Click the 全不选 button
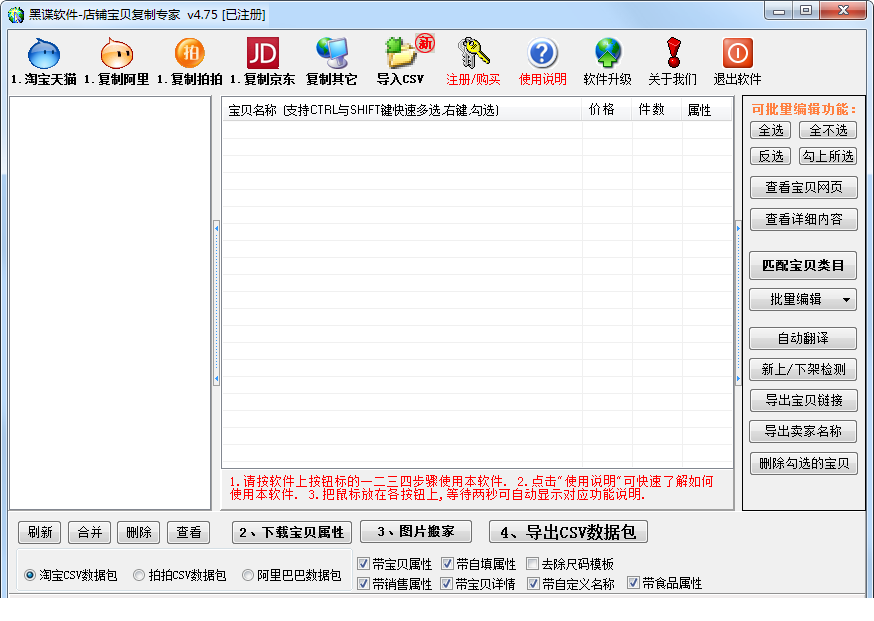The height and width of the screenshot is (621, 874). click(x=828, y=130)
